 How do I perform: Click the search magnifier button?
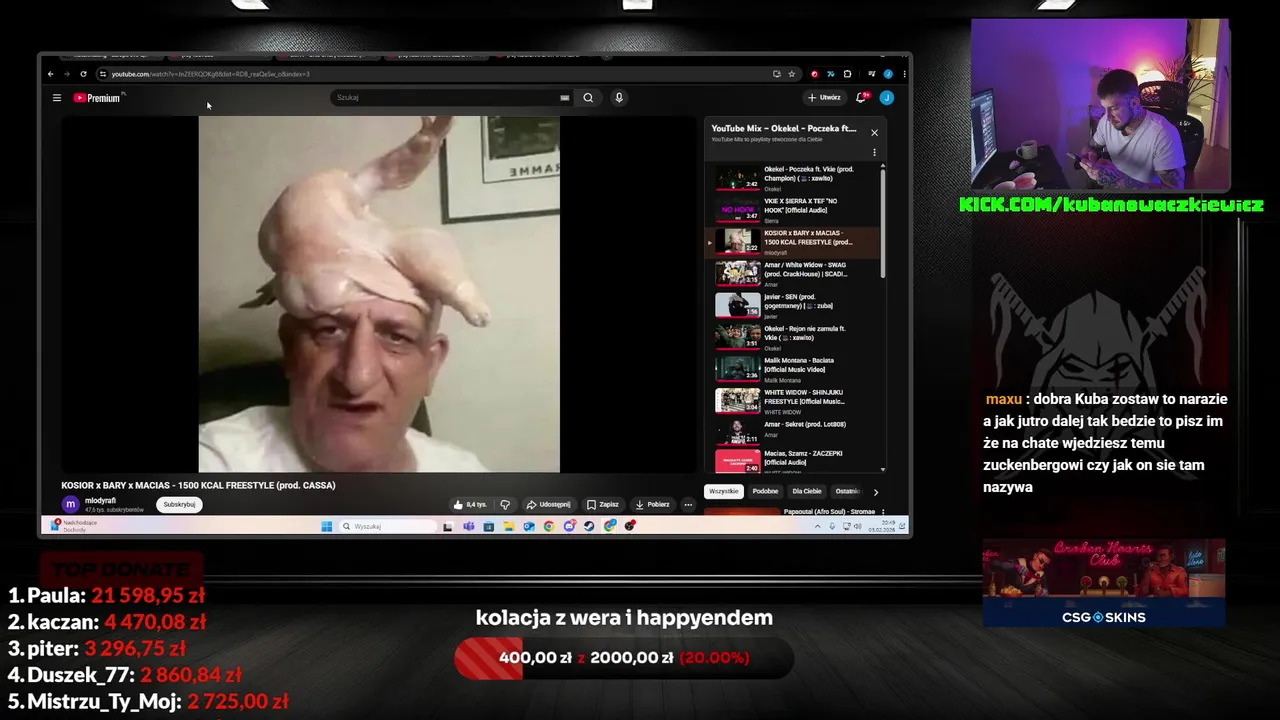coord(588,98)
